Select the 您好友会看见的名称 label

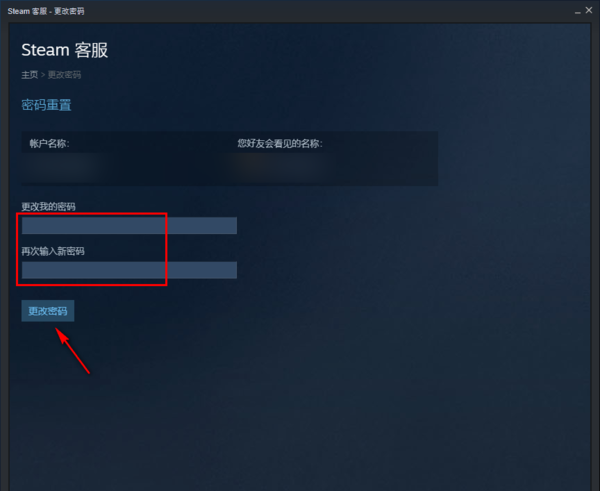(x=280, y=144)
